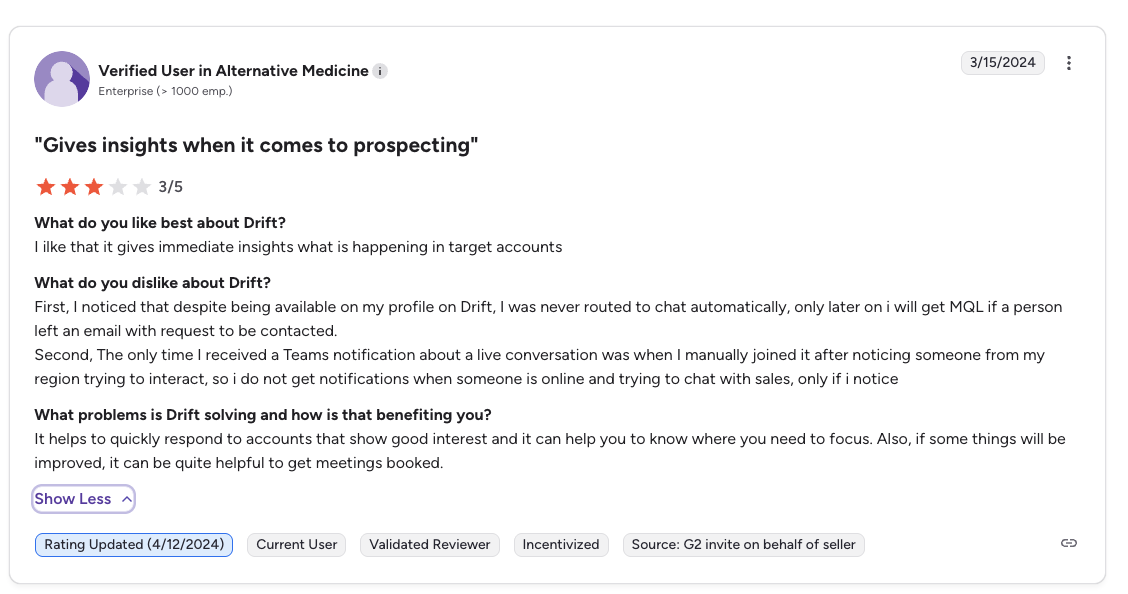Click the Show Less chevron arrow
1128x594 pixels.
pyautogui.click(x=124, y=498)
